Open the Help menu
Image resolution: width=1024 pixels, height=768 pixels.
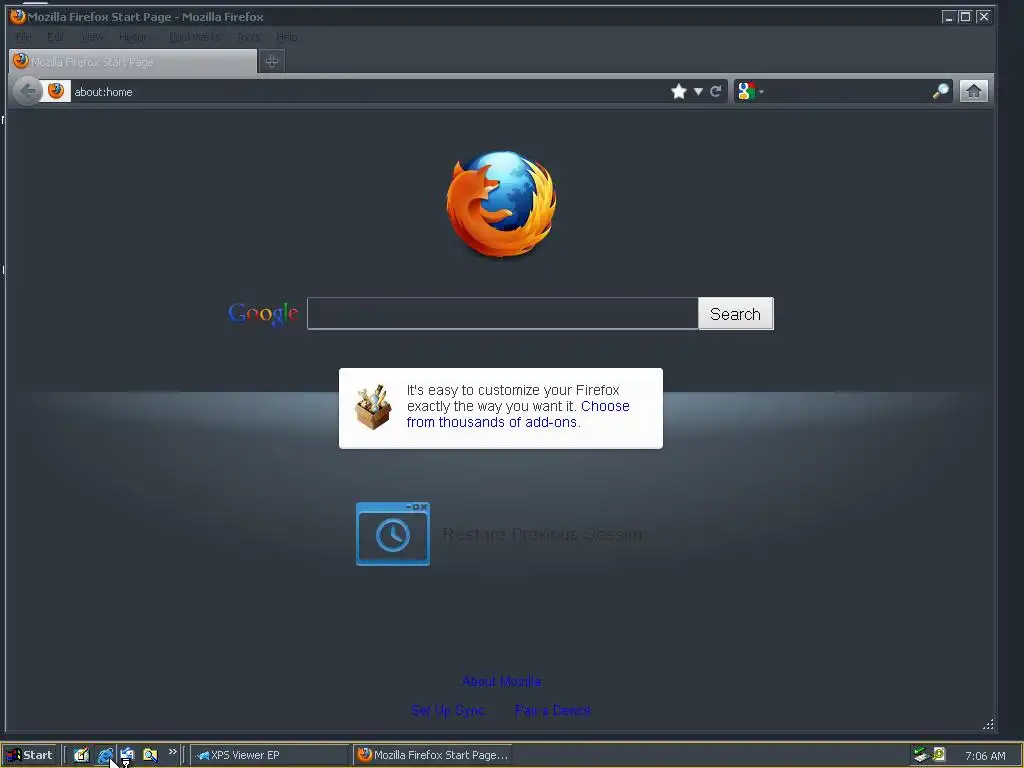point(287,37)
